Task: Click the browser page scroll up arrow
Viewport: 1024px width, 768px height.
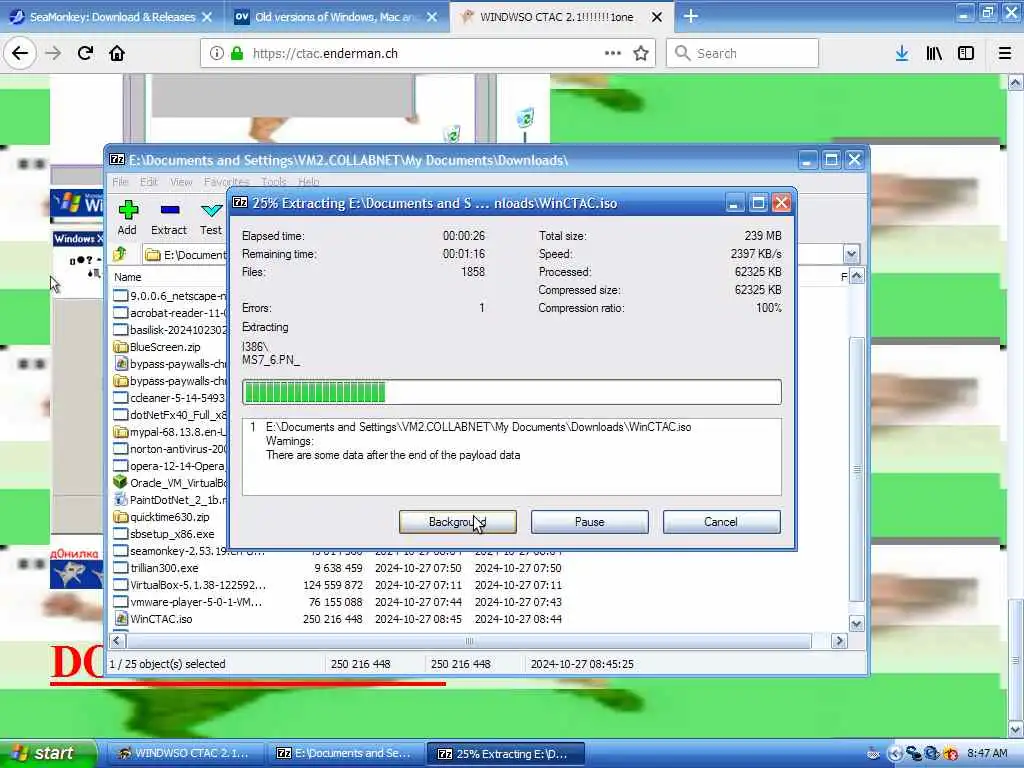Action: click(1015, 82)
